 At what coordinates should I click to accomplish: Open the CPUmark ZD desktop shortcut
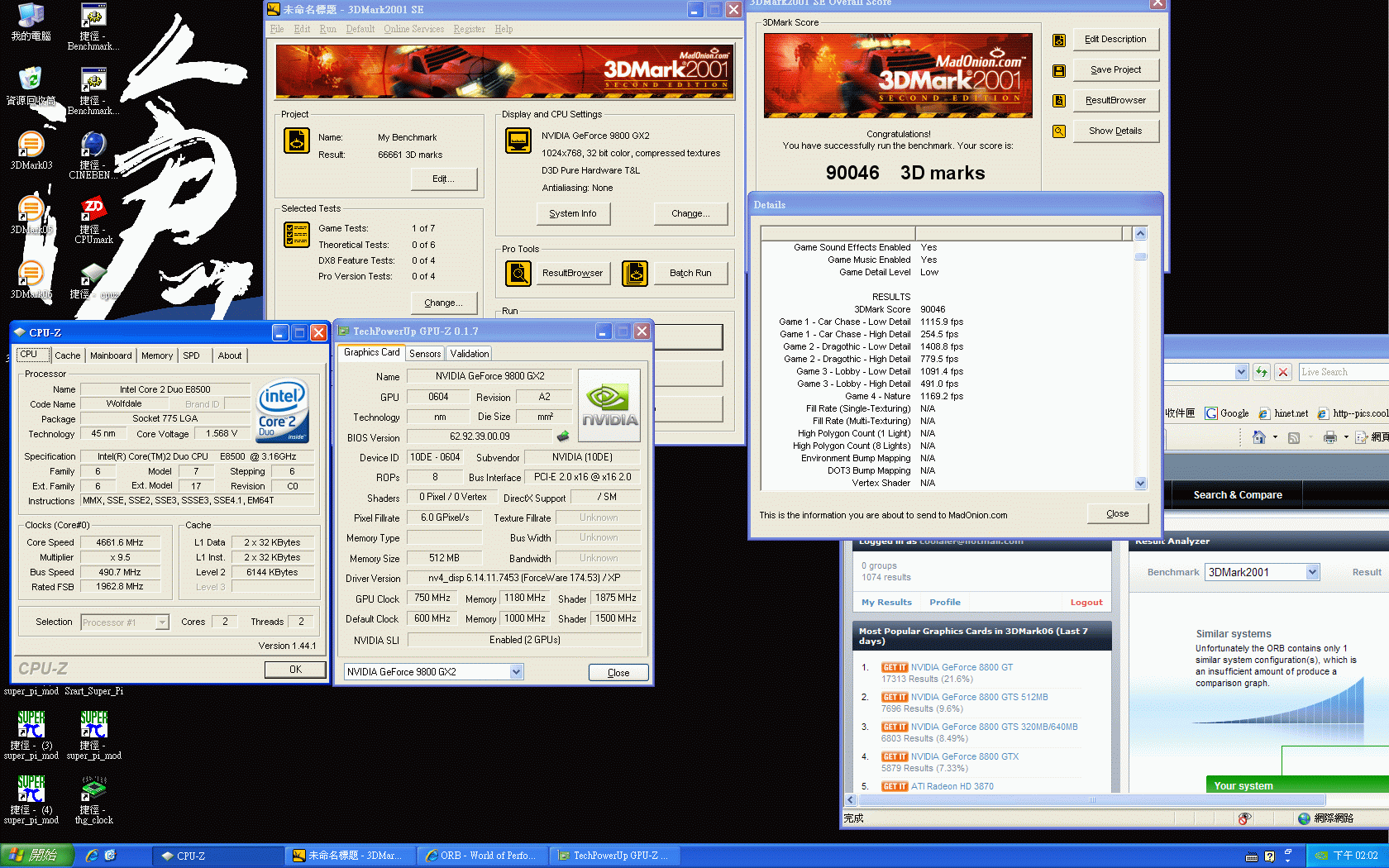click(x=93, y=219)
